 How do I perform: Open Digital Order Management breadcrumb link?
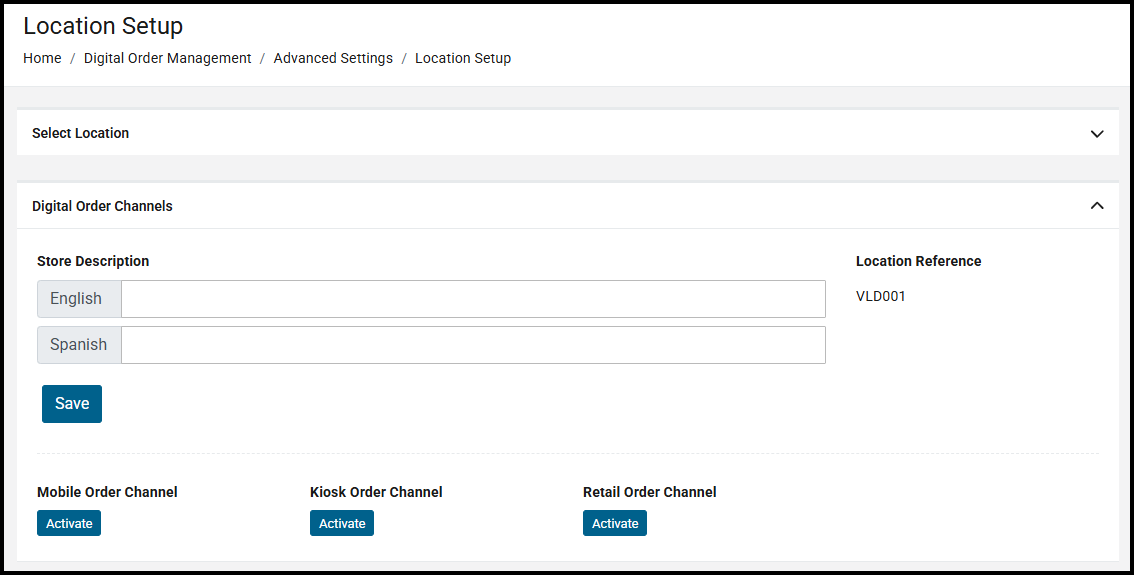167,58
